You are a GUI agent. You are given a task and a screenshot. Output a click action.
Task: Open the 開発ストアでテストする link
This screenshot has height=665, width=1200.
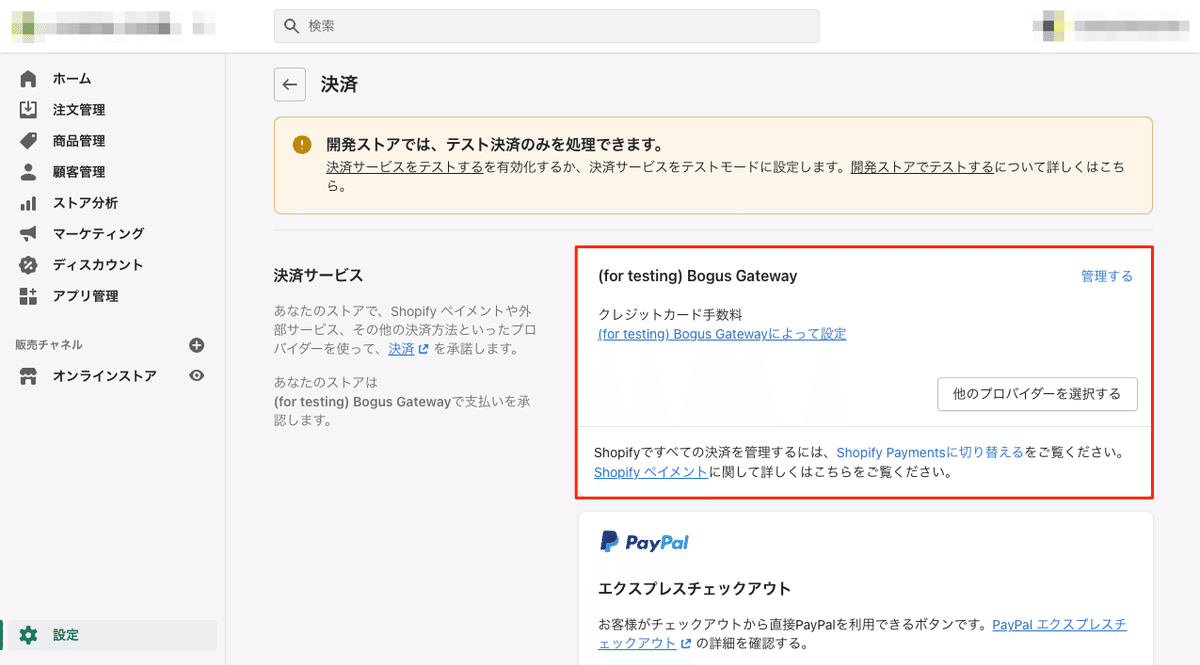pyautogui.click(x=922, y=167)
